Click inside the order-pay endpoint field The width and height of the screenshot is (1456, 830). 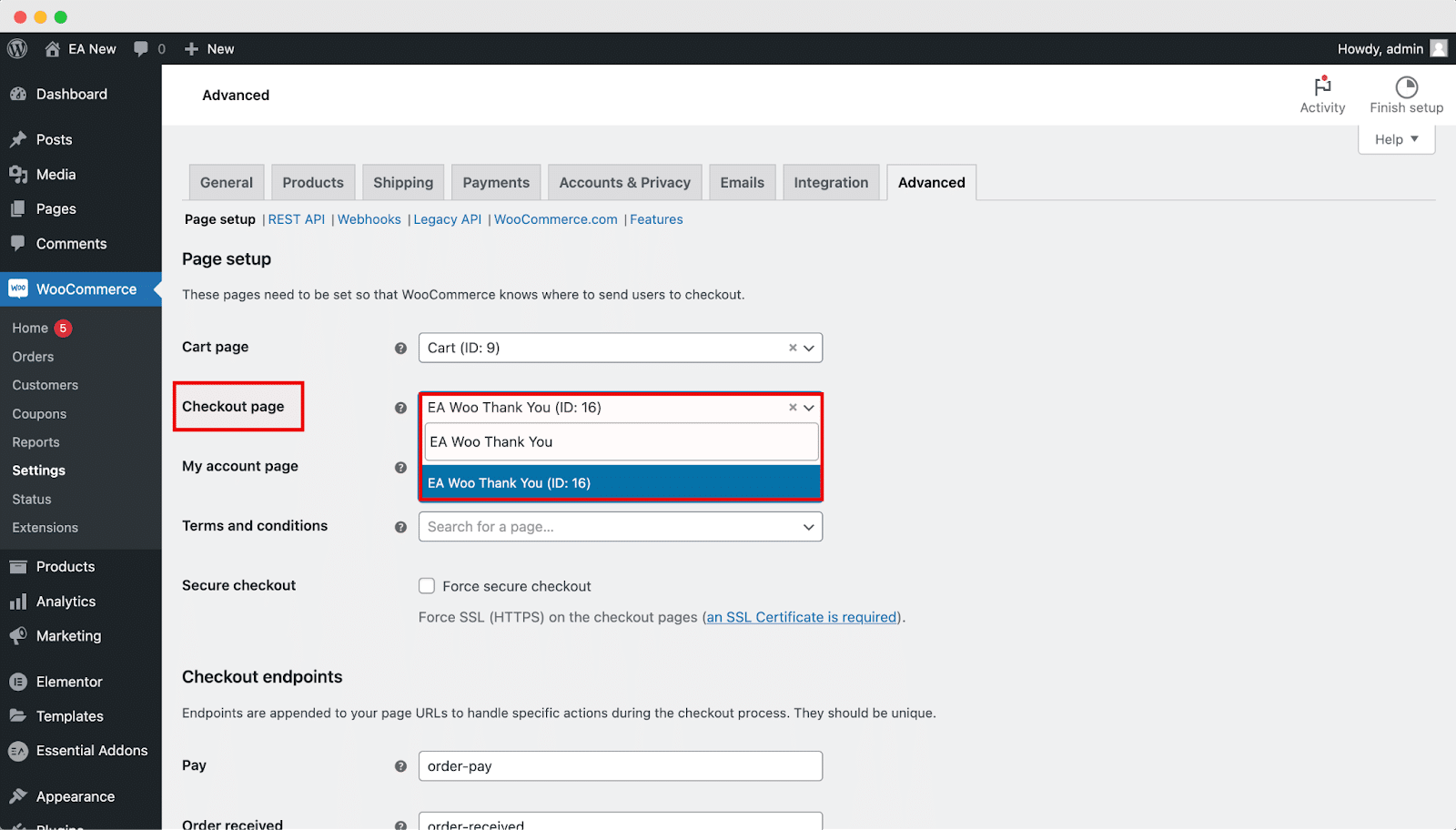(620, 765)
